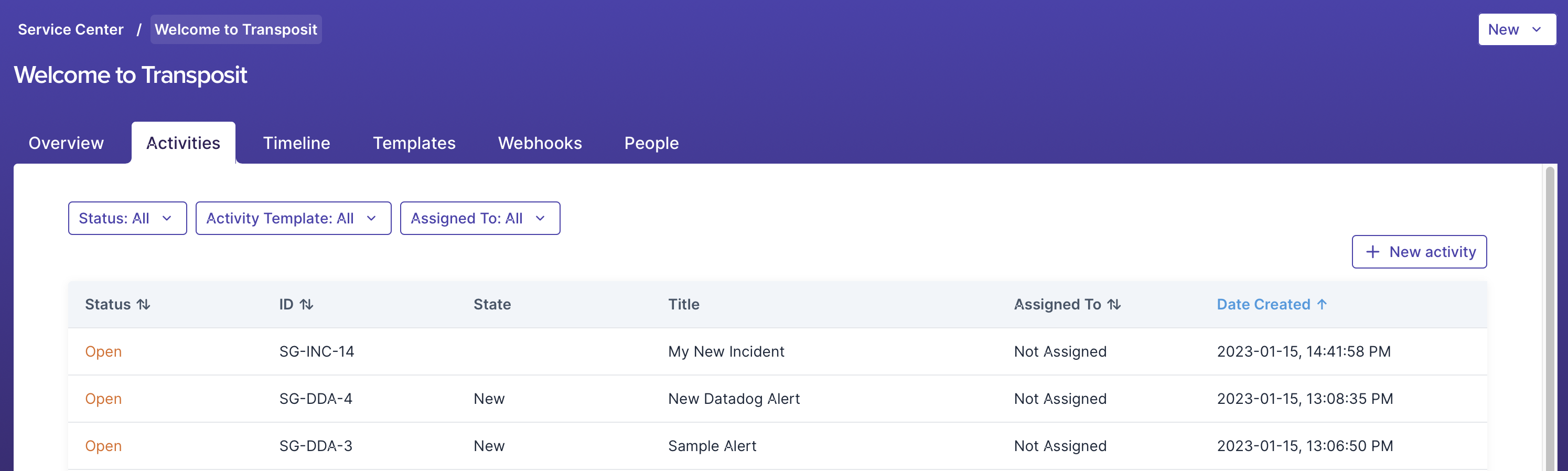Image resolution: width=1568 pixels, height=471 pixels.
Task: Open the New Datadog Alert activity
Action: click(x=734, y=399)
